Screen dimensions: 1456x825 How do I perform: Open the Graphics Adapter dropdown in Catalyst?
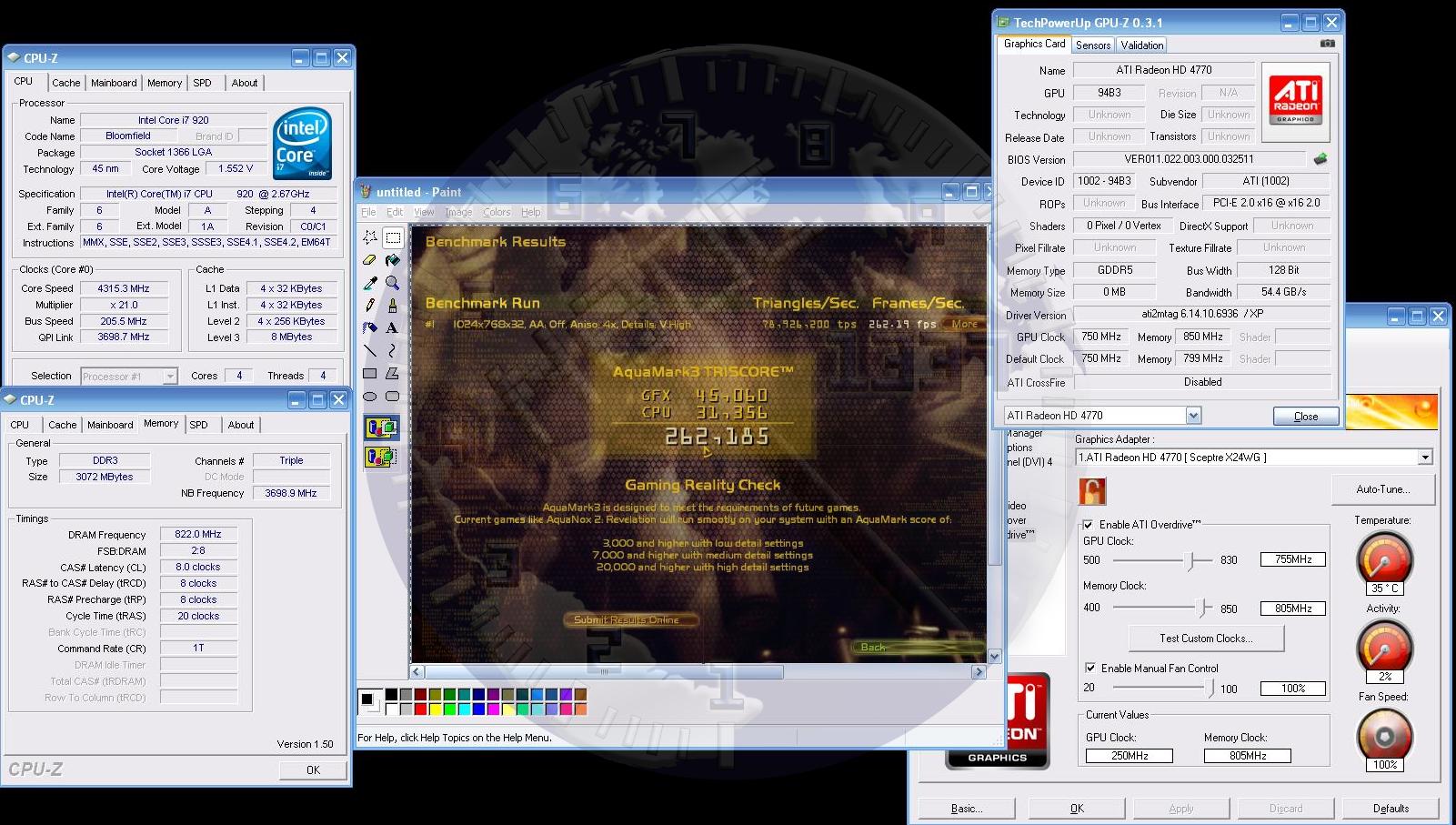pyautogui.click(x=1425, y=458)
